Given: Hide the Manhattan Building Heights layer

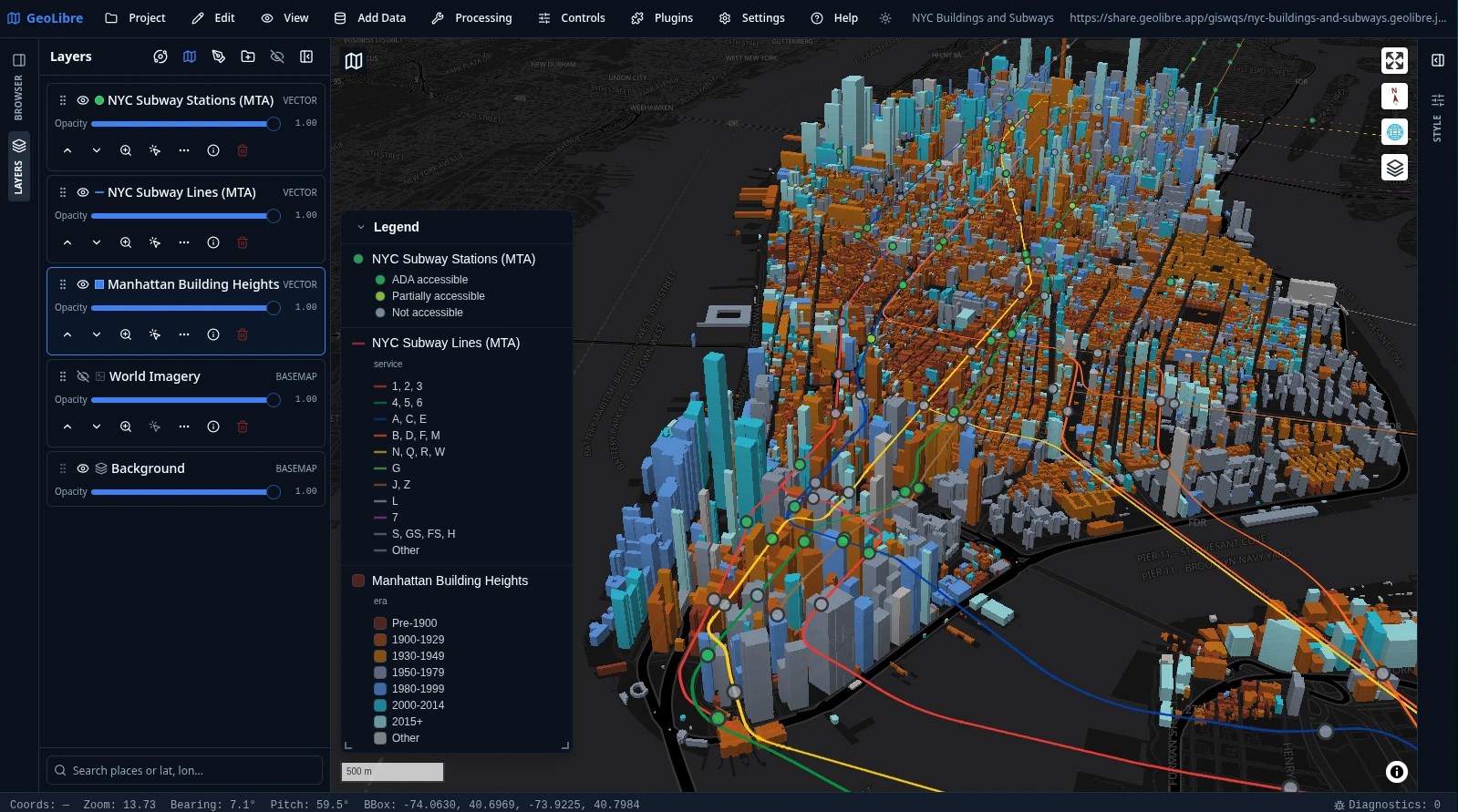Looking at the screenshot, I should coord(83,284).
